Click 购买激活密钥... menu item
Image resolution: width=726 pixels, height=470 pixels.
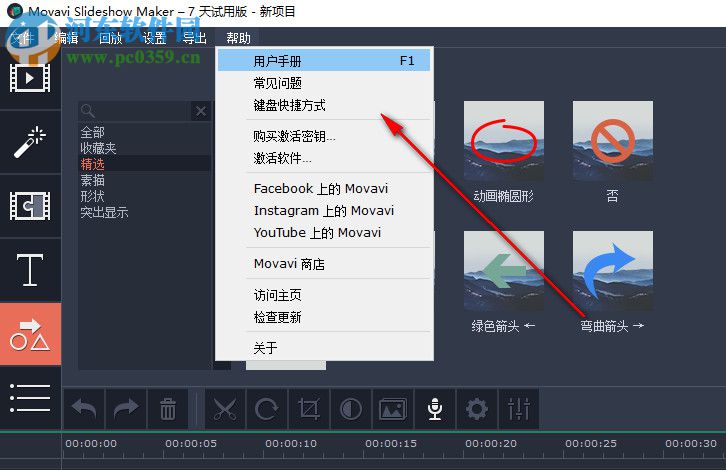(324, 136)
